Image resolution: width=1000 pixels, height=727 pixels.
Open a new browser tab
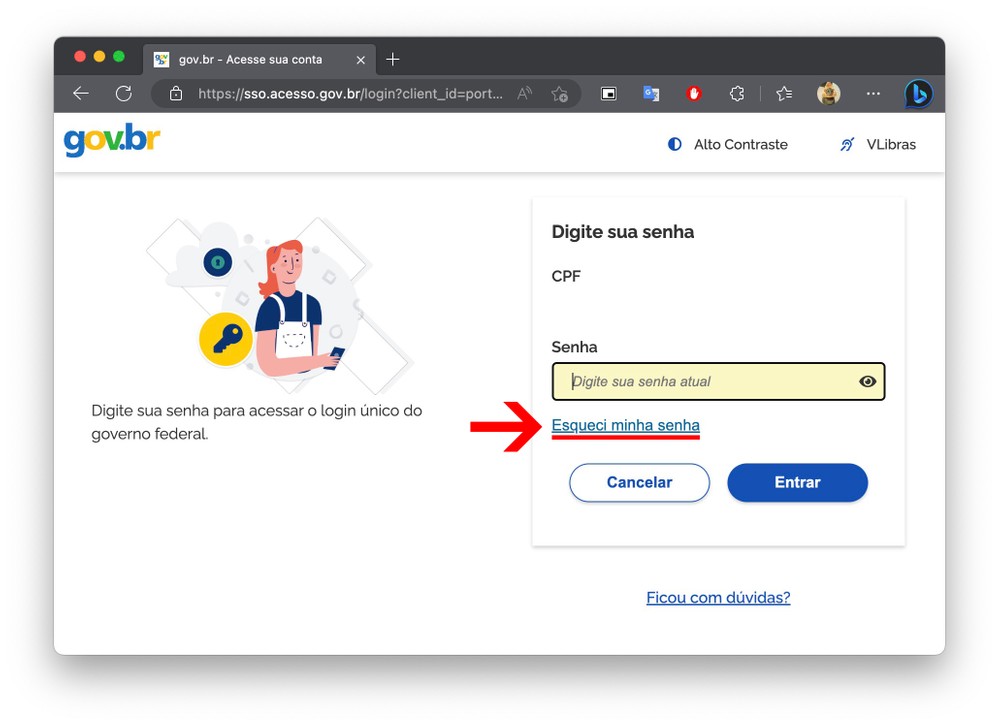[x=393, y=59]
